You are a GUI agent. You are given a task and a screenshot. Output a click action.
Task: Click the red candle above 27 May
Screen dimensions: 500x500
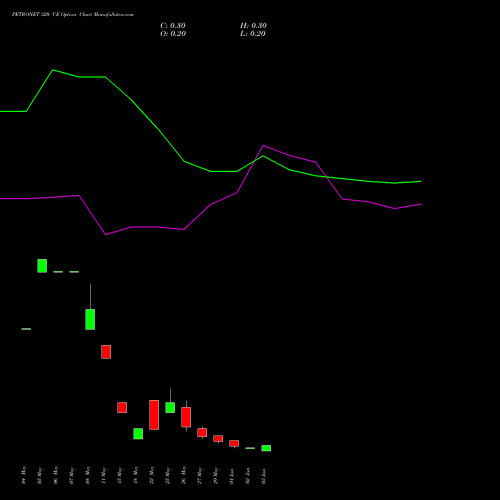(x=202, y=432)
